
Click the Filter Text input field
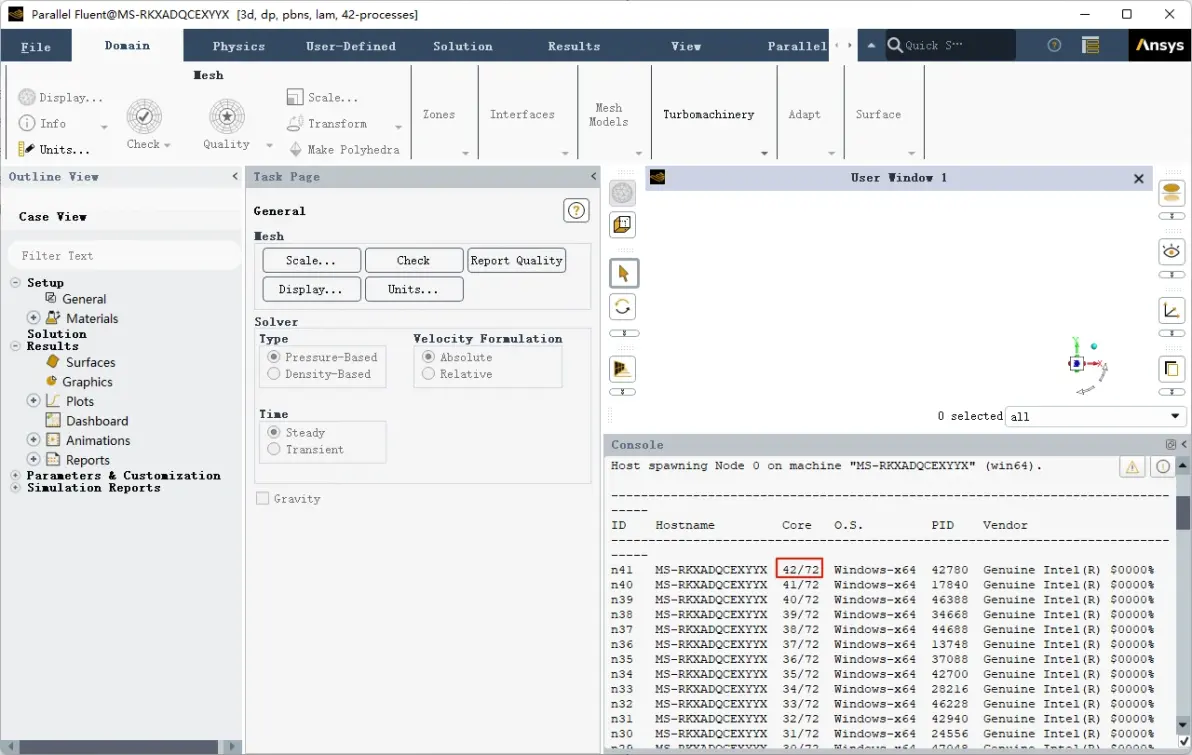(124, 255)
